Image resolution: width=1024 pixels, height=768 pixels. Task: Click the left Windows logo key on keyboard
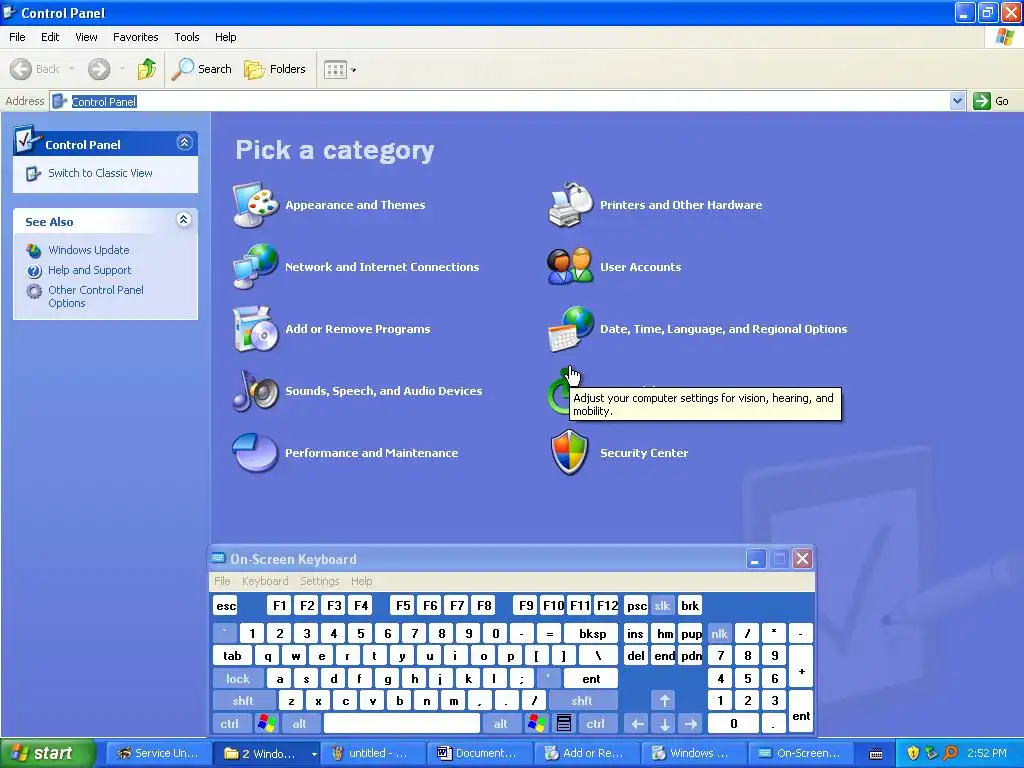click(x=266, y=723)
